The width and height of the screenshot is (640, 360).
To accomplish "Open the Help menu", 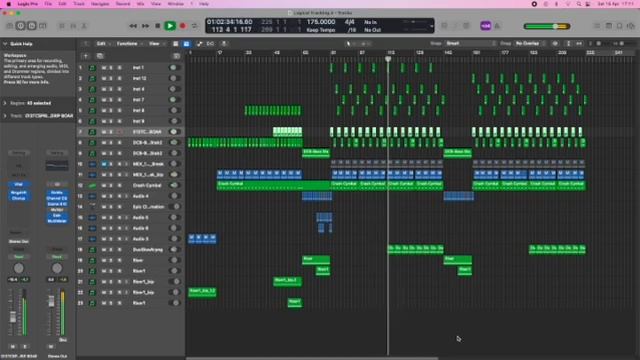I will click(204, 4).
